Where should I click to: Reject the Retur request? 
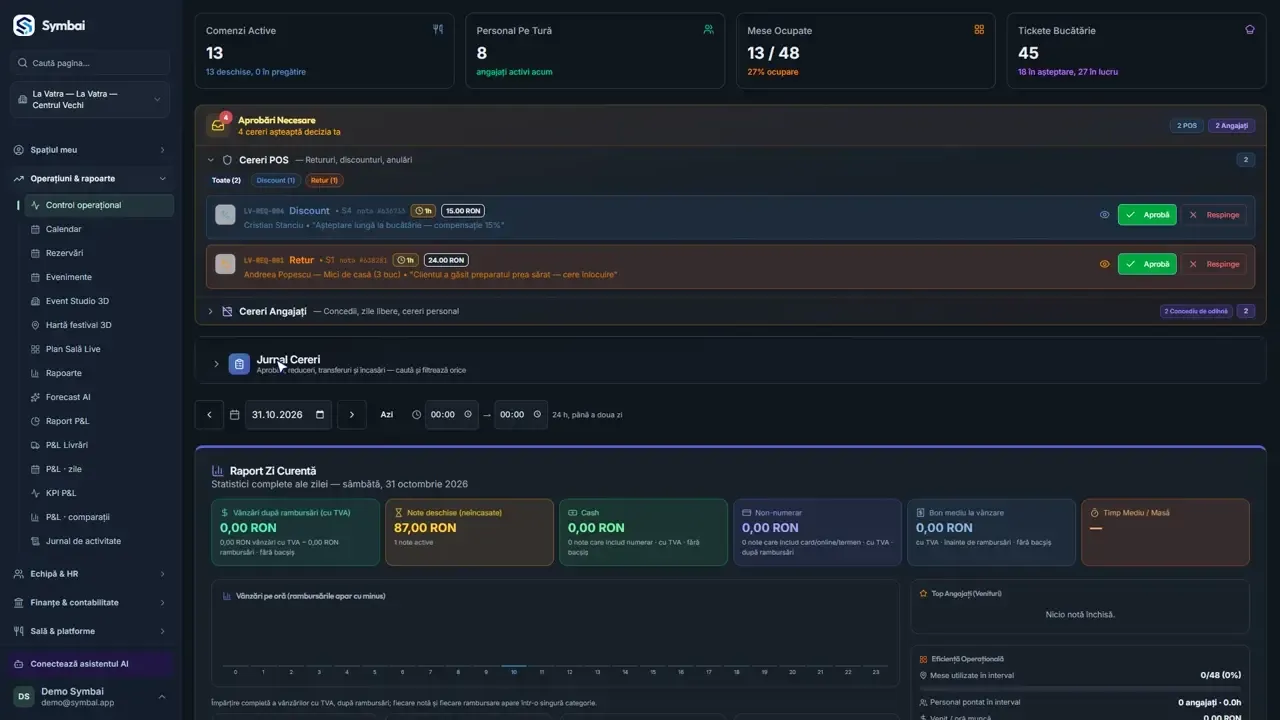(x=1213, y=264)
